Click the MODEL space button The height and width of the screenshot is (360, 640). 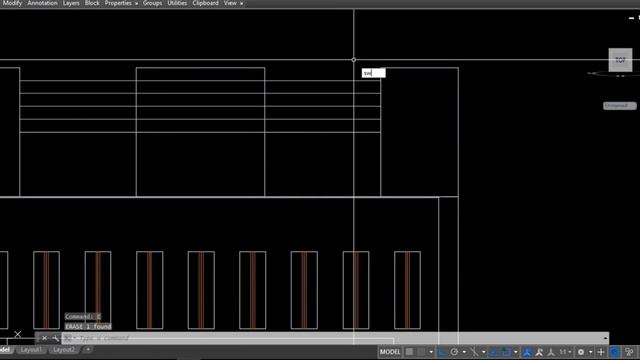coord(390,351)
